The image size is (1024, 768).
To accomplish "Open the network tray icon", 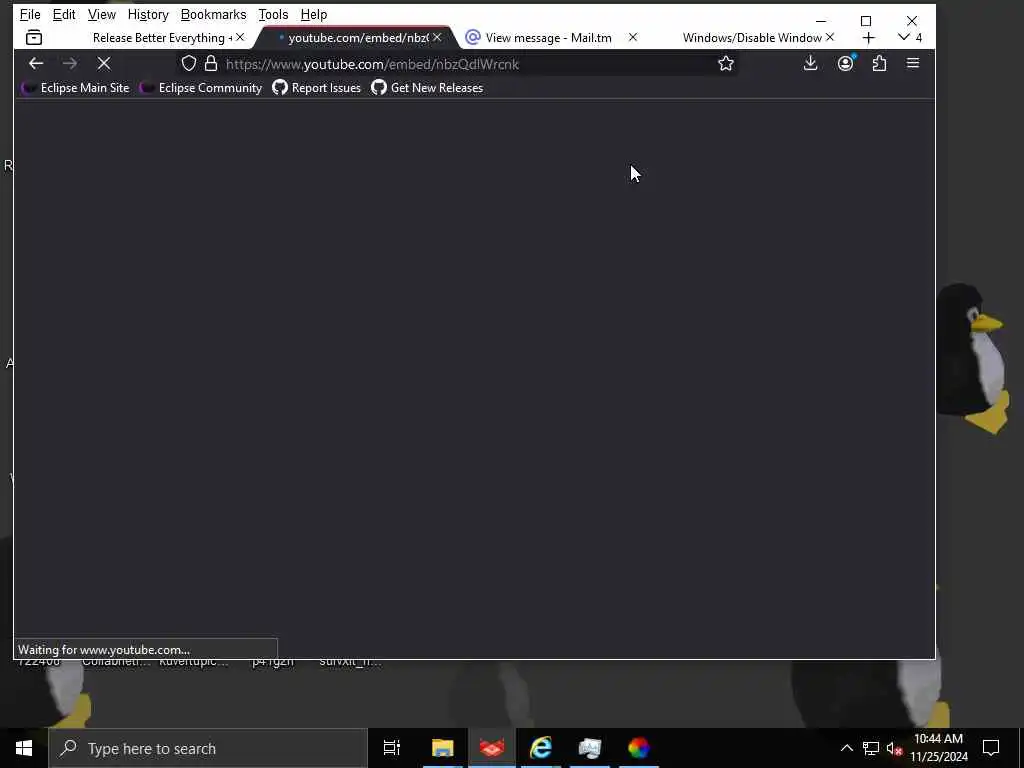I will point(871,748).
